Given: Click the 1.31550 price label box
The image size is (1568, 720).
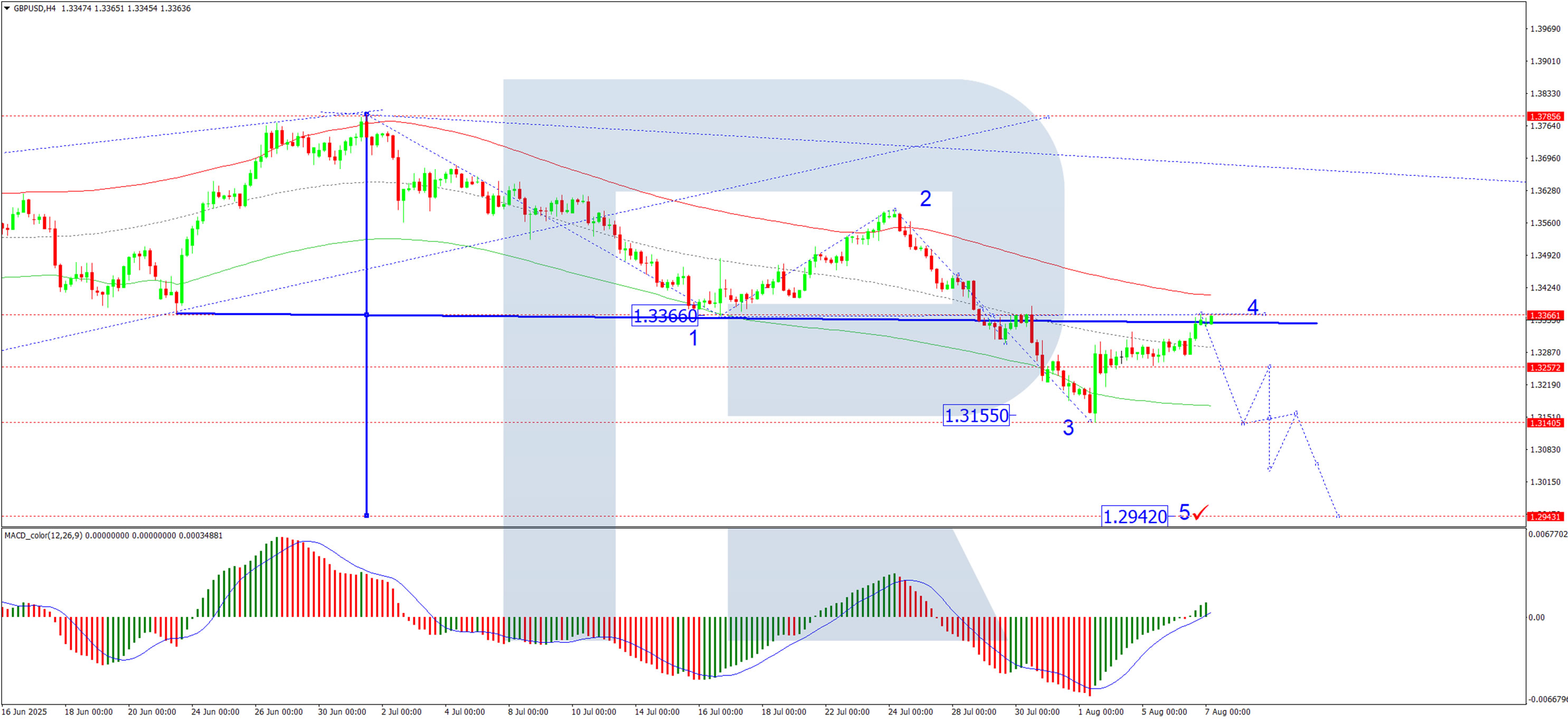Looking at the screenshot, I should pos(976,415).
